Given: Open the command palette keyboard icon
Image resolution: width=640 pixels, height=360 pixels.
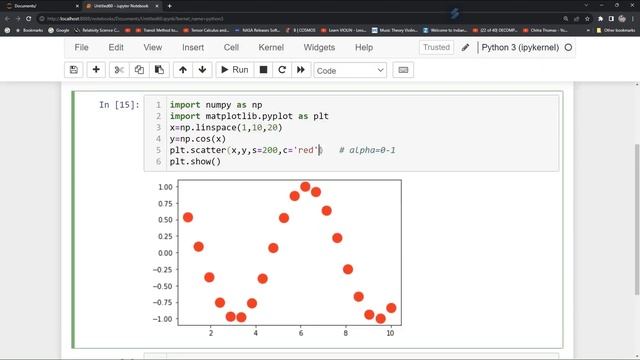Looking at the screenshot, I should (x=403, y=70).
